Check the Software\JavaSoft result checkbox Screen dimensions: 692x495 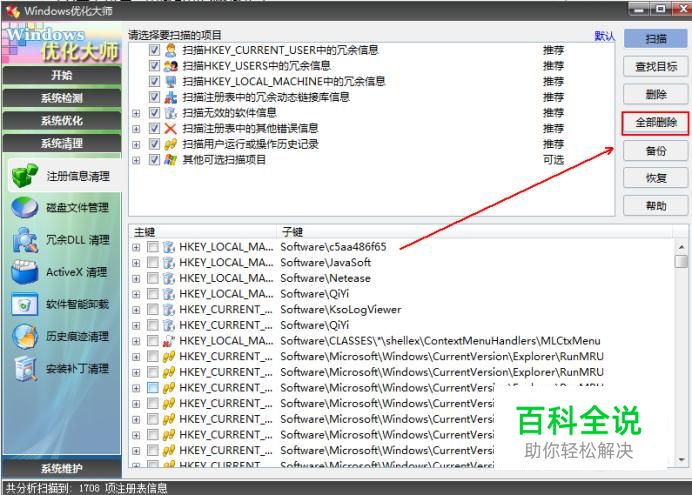click(153, 262)
